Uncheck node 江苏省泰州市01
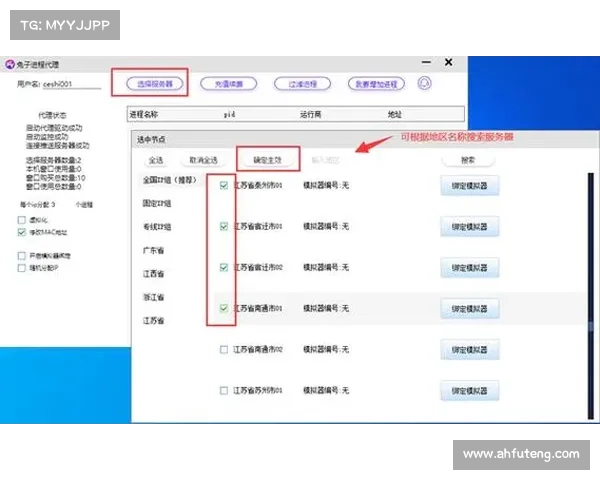The height and width of the screenshot is (480, 600). (224, 186)
